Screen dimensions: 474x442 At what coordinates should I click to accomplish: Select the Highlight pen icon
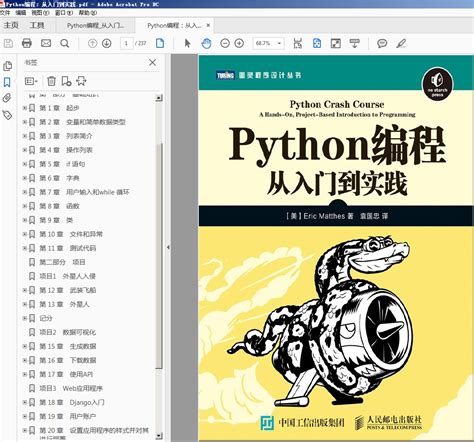401,43
